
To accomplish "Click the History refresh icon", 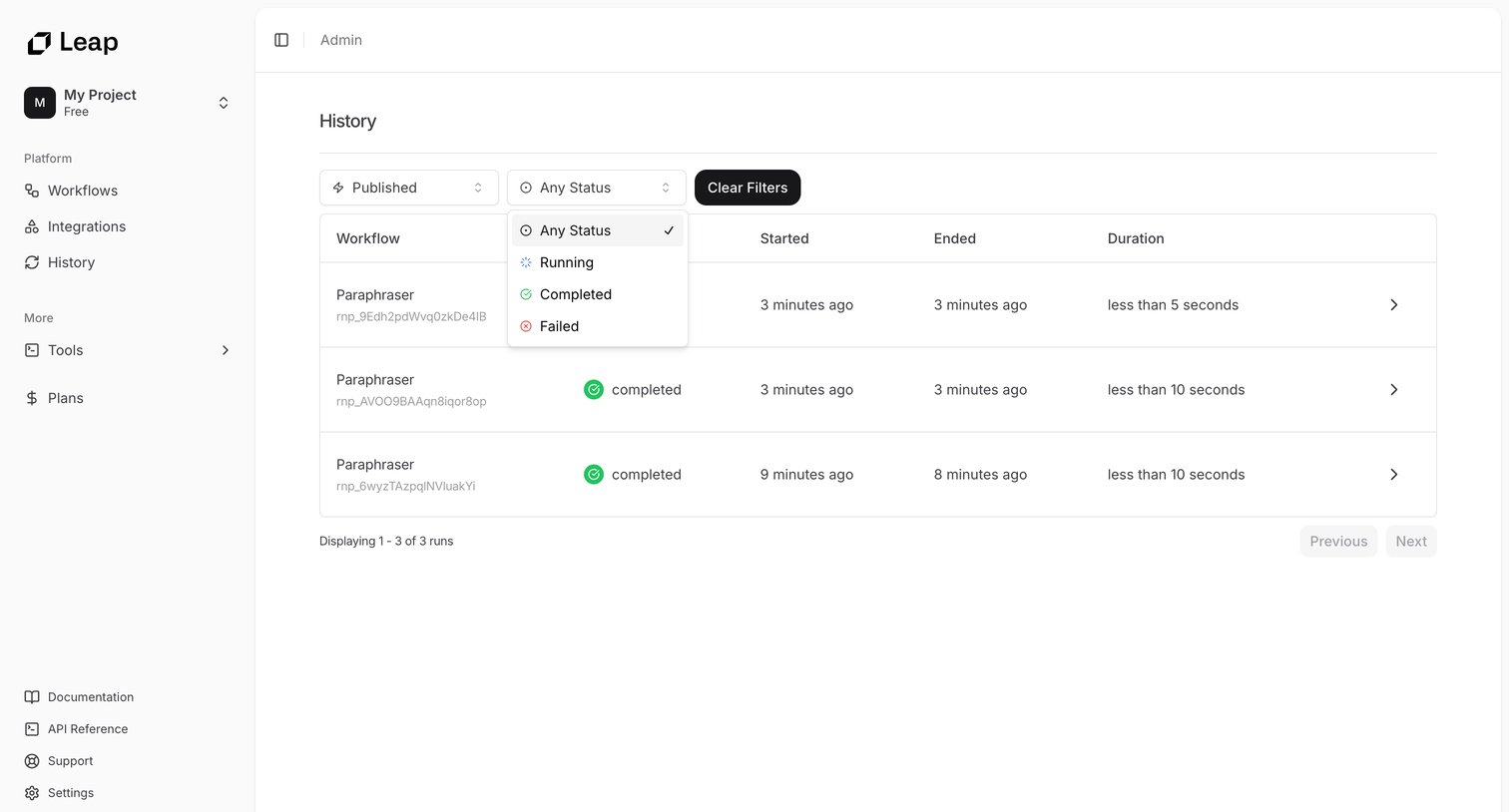I will coord(32,262).
